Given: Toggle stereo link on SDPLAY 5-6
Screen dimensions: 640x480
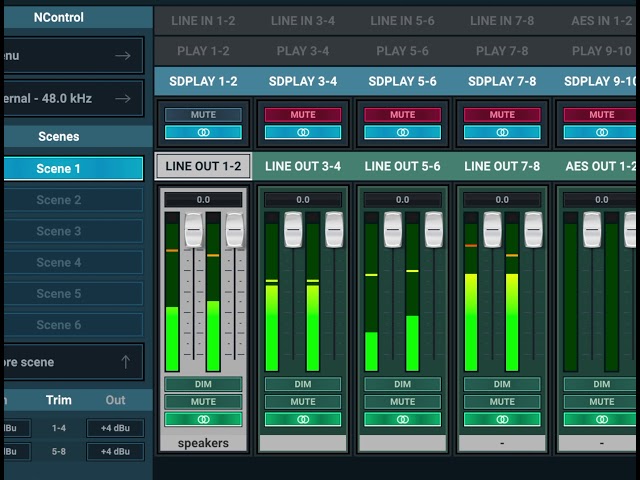Looking at the screenshot, I should (x=402, y=132).
